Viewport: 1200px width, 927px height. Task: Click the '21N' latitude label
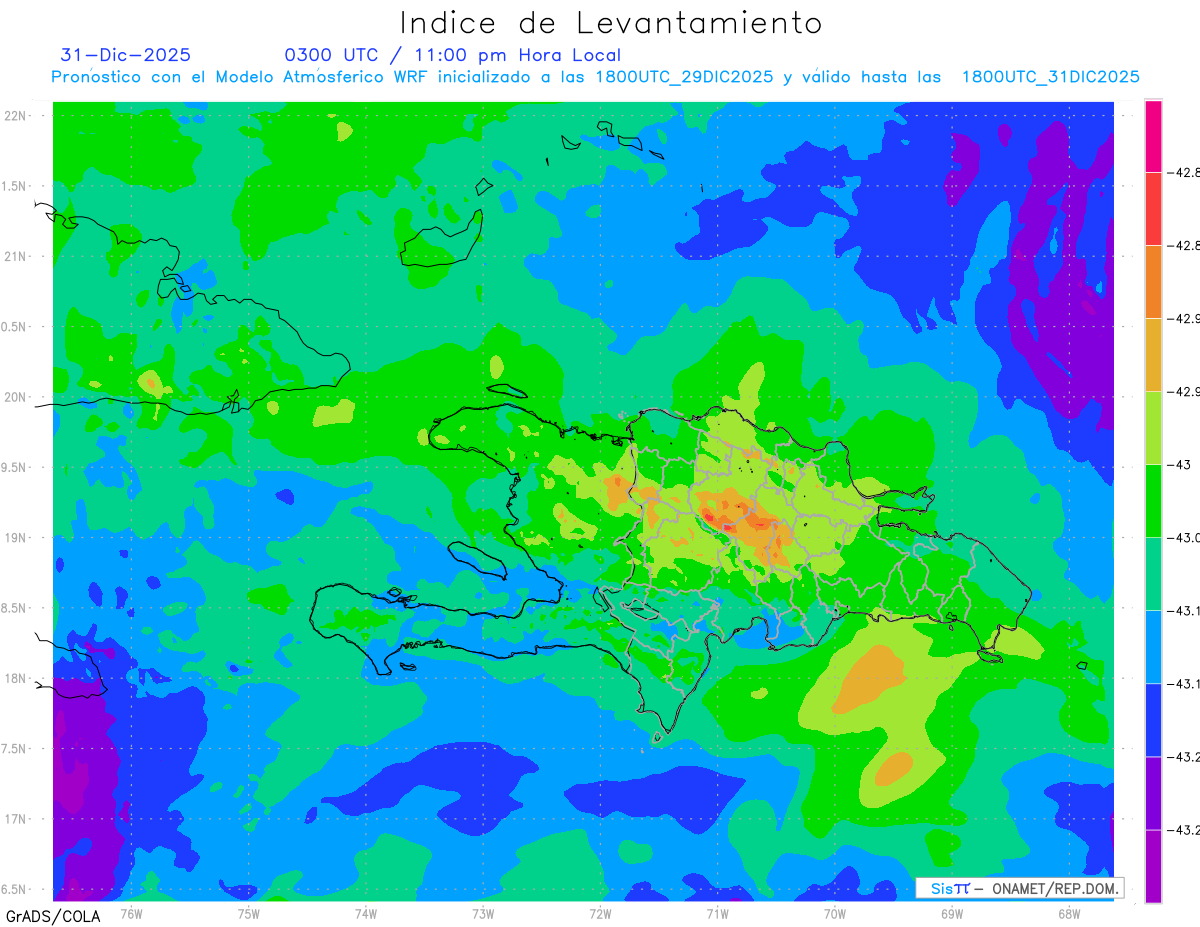[17, 257]
